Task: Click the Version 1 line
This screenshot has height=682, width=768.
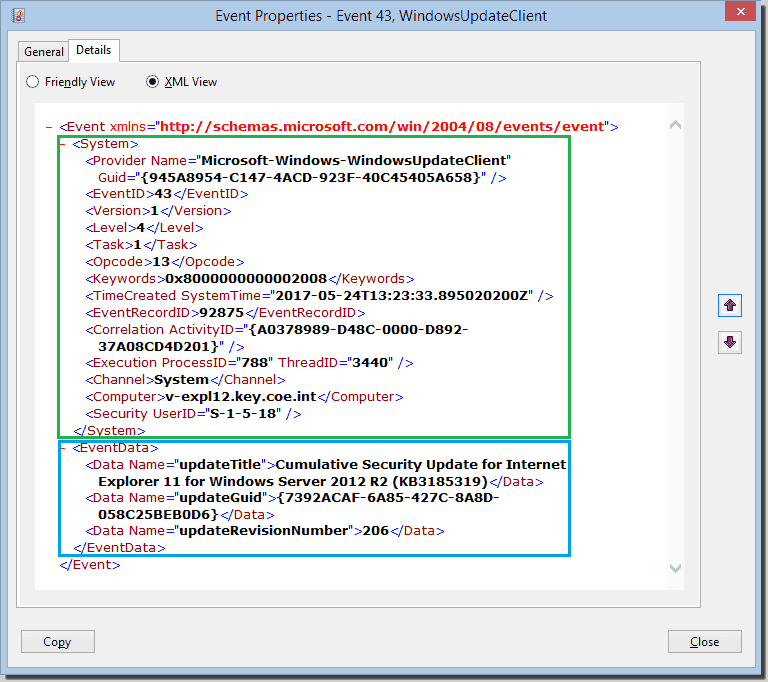Action: pos(158,211)
